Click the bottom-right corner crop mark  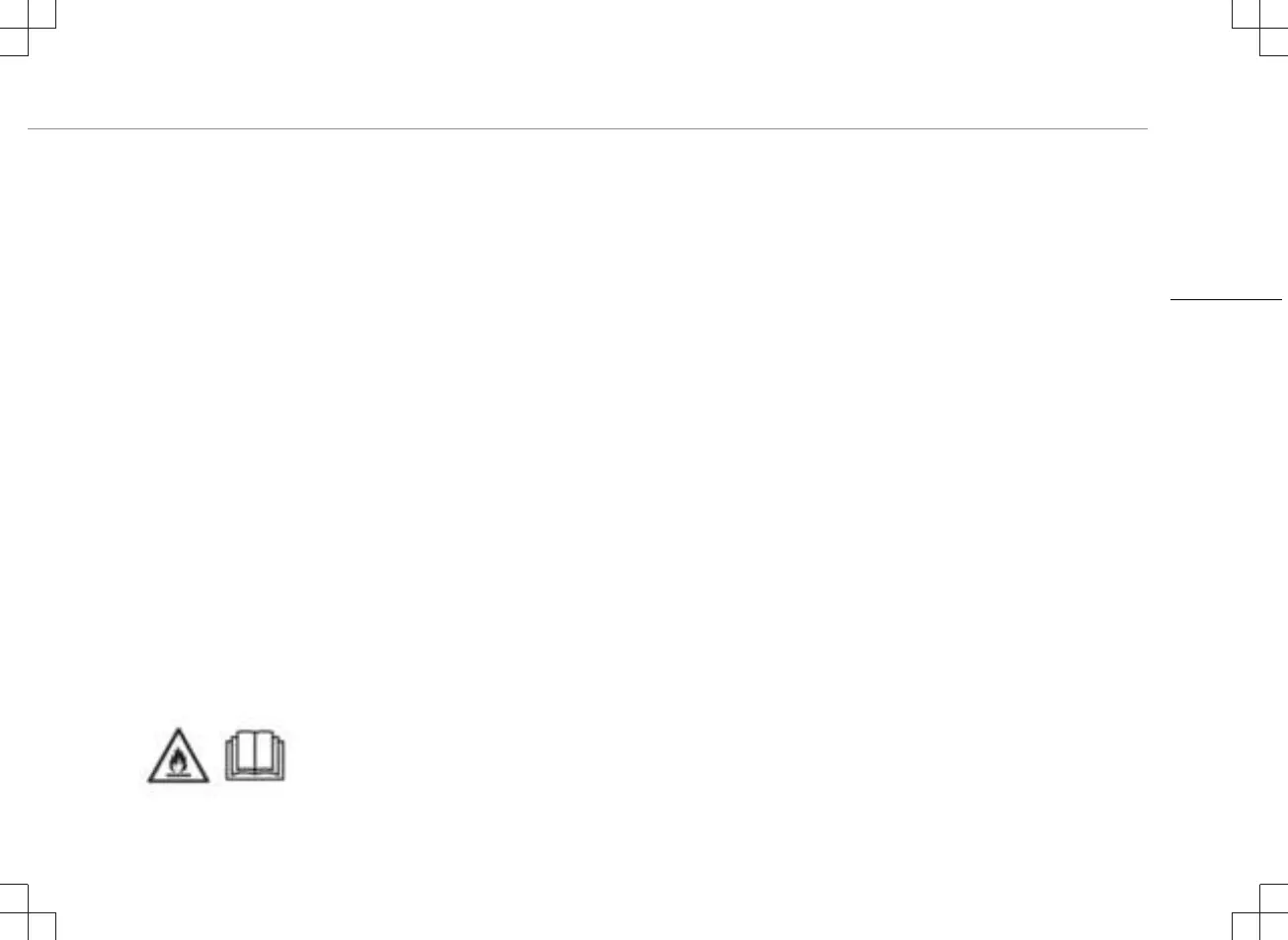(x=1260, y=911)
